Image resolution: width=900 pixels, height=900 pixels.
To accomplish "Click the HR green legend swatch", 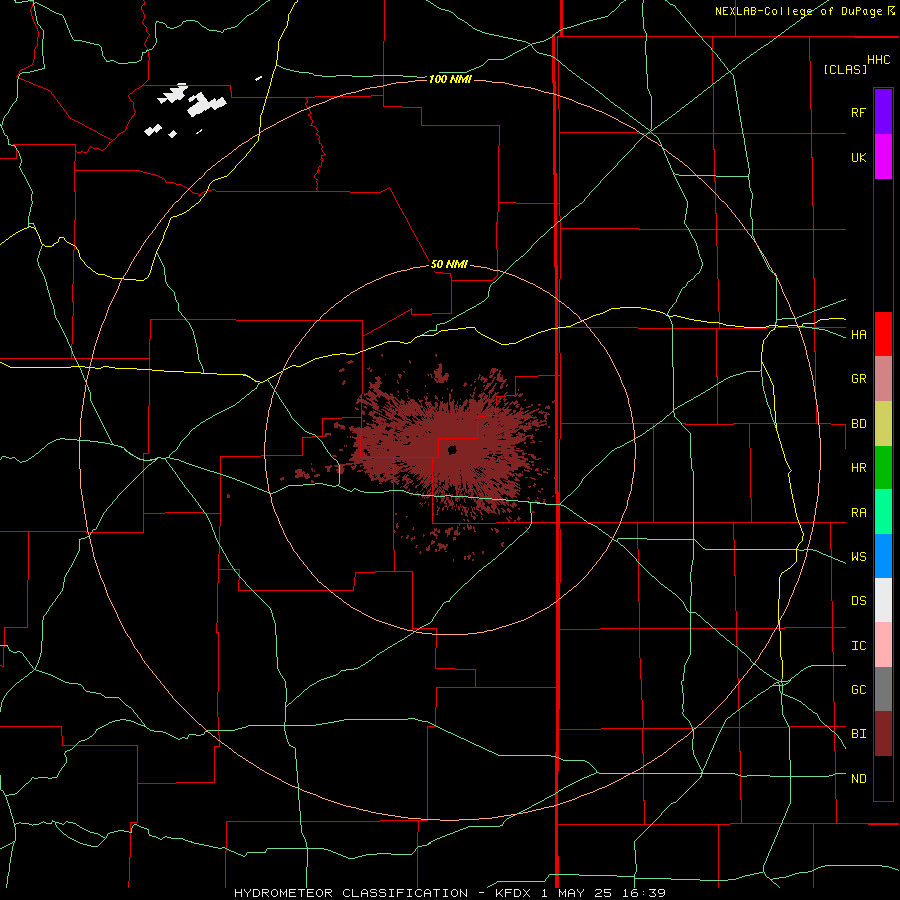I will (883, 467).
